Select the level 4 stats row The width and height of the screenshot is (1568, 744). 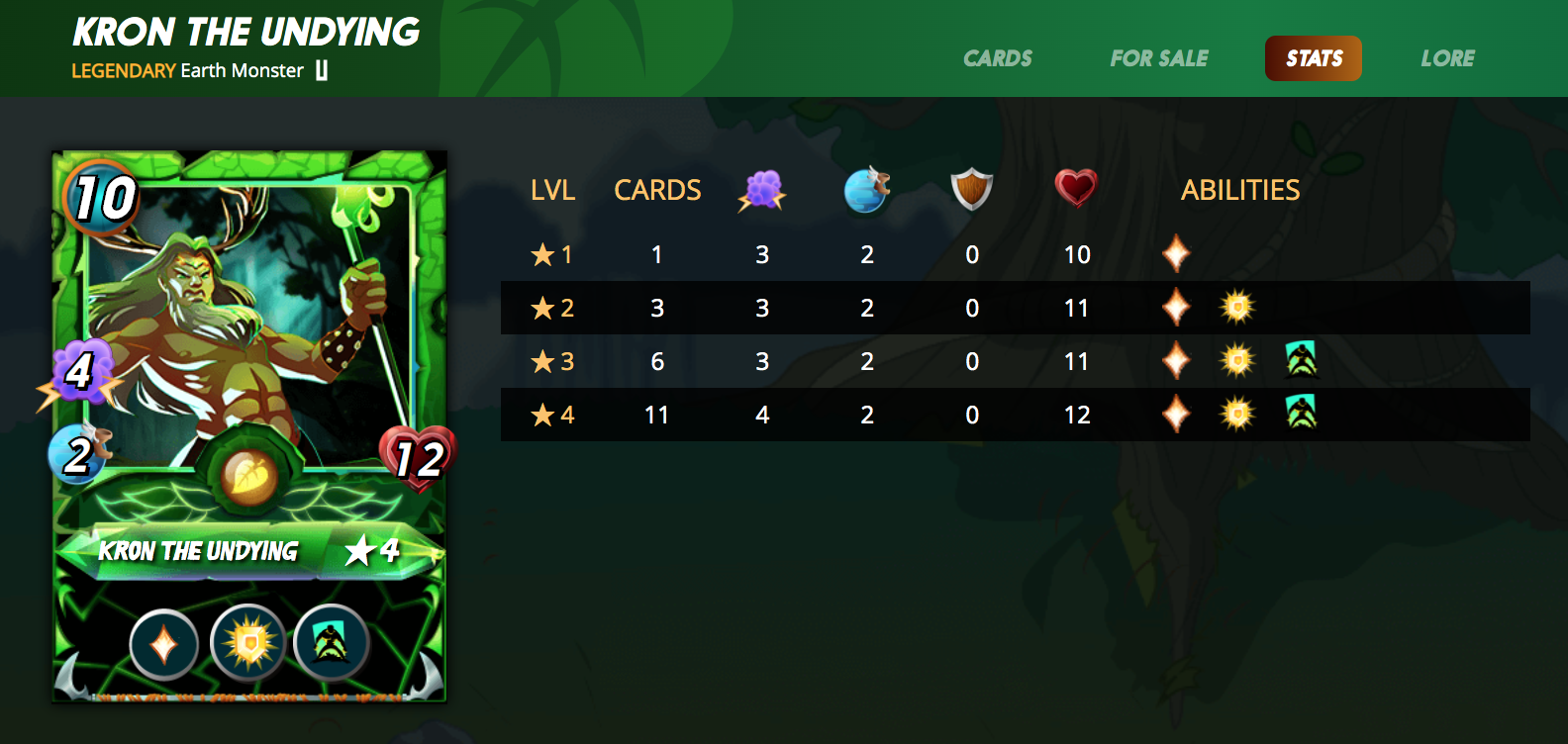pos(1016,415)
